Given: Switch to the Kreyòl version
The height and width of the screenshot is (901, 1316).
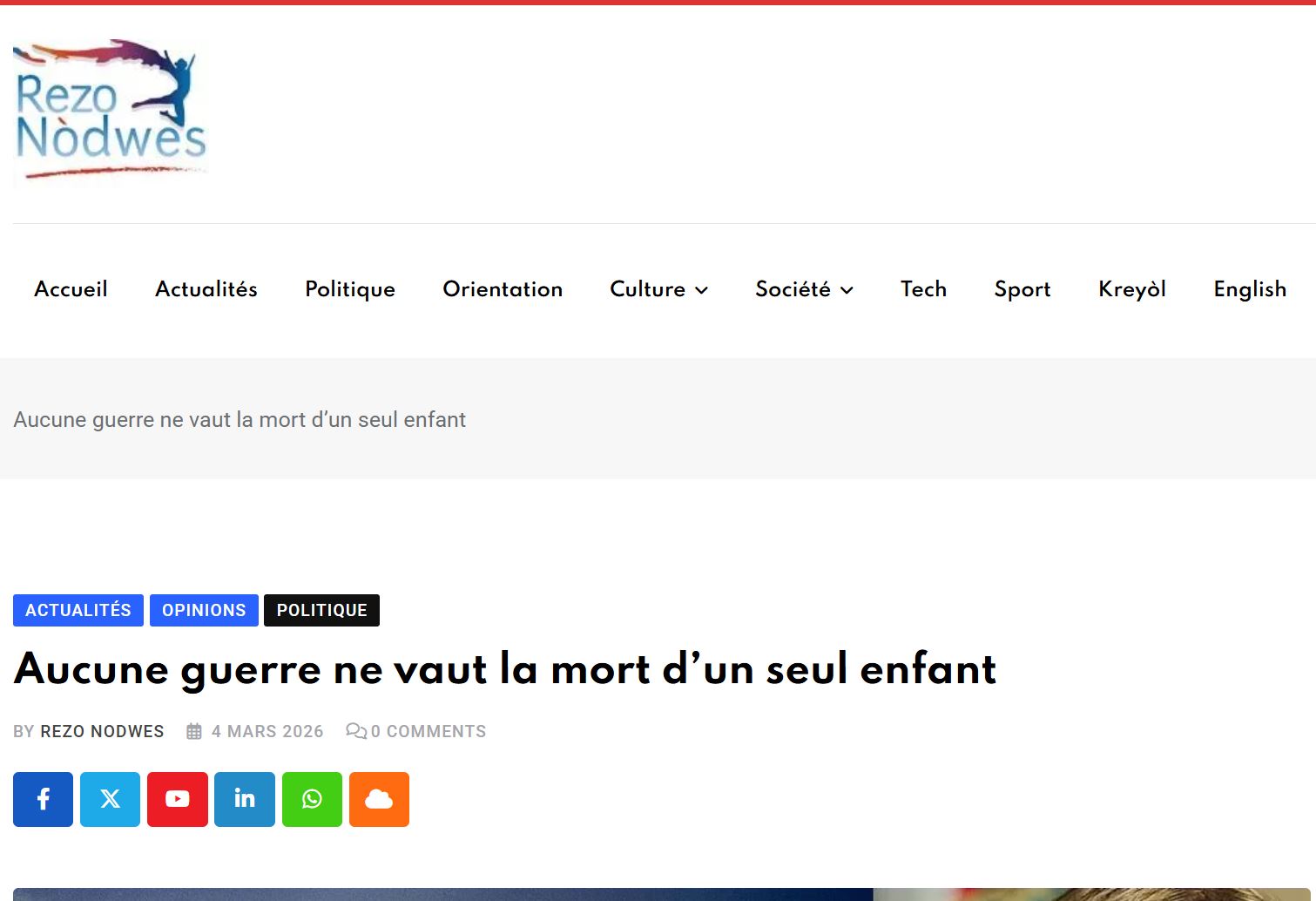Looking at the screenshot, I should (1131, 289).
